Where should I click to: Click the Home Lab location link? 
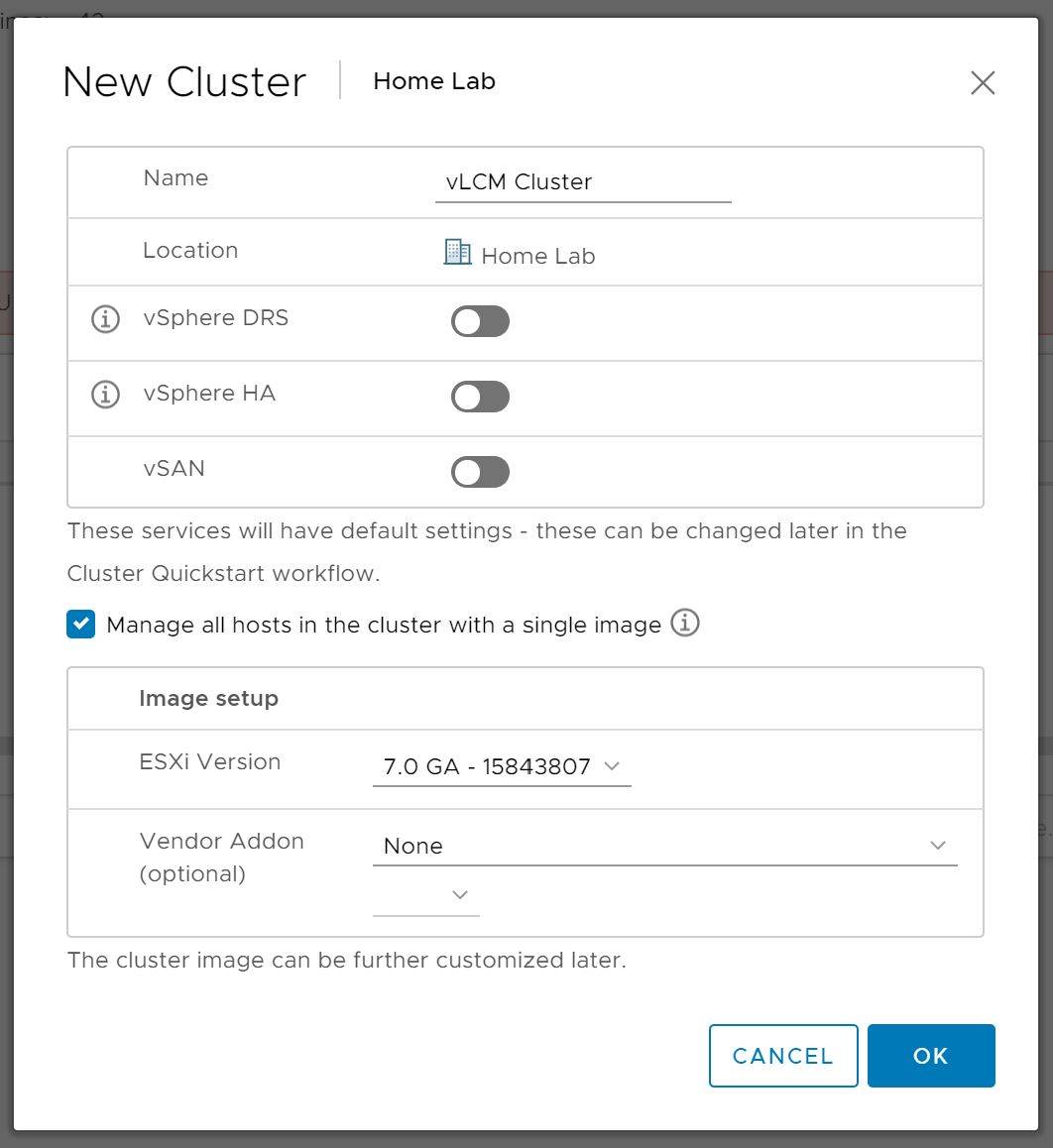[x=537, y=256]
